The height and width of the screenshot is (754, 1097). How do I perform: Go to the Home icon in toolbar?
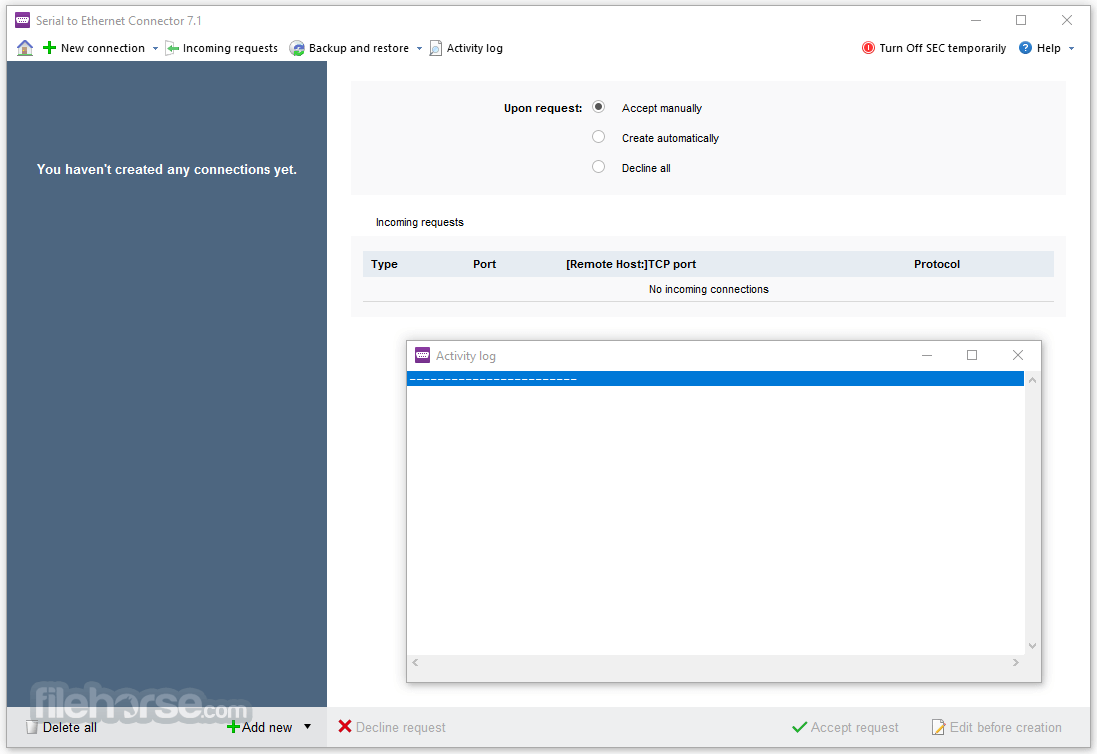coord(25,48)
